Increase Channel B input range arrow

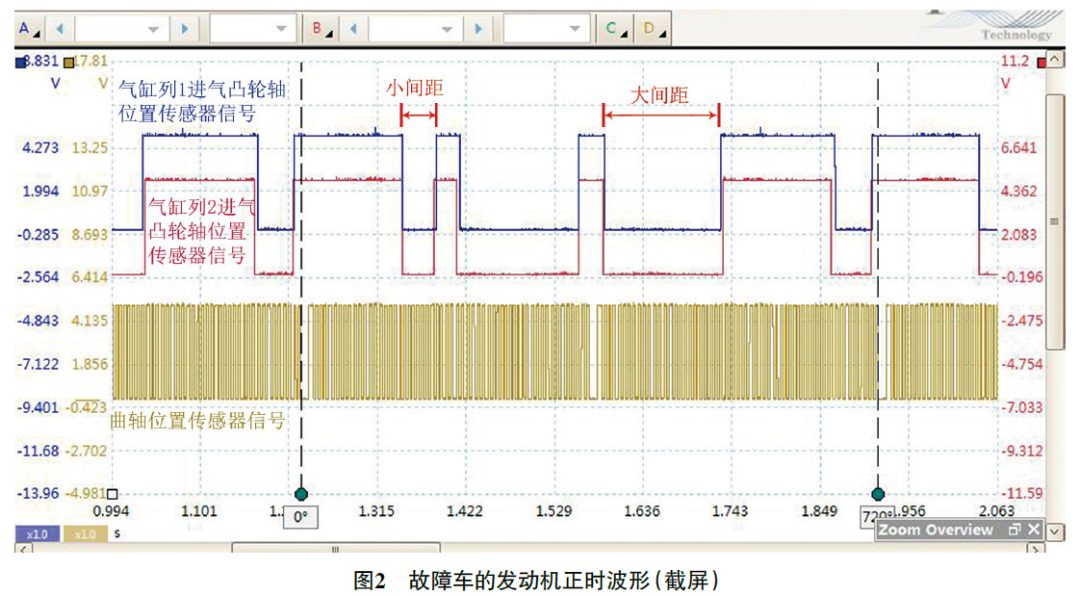(x=478, y=29)
